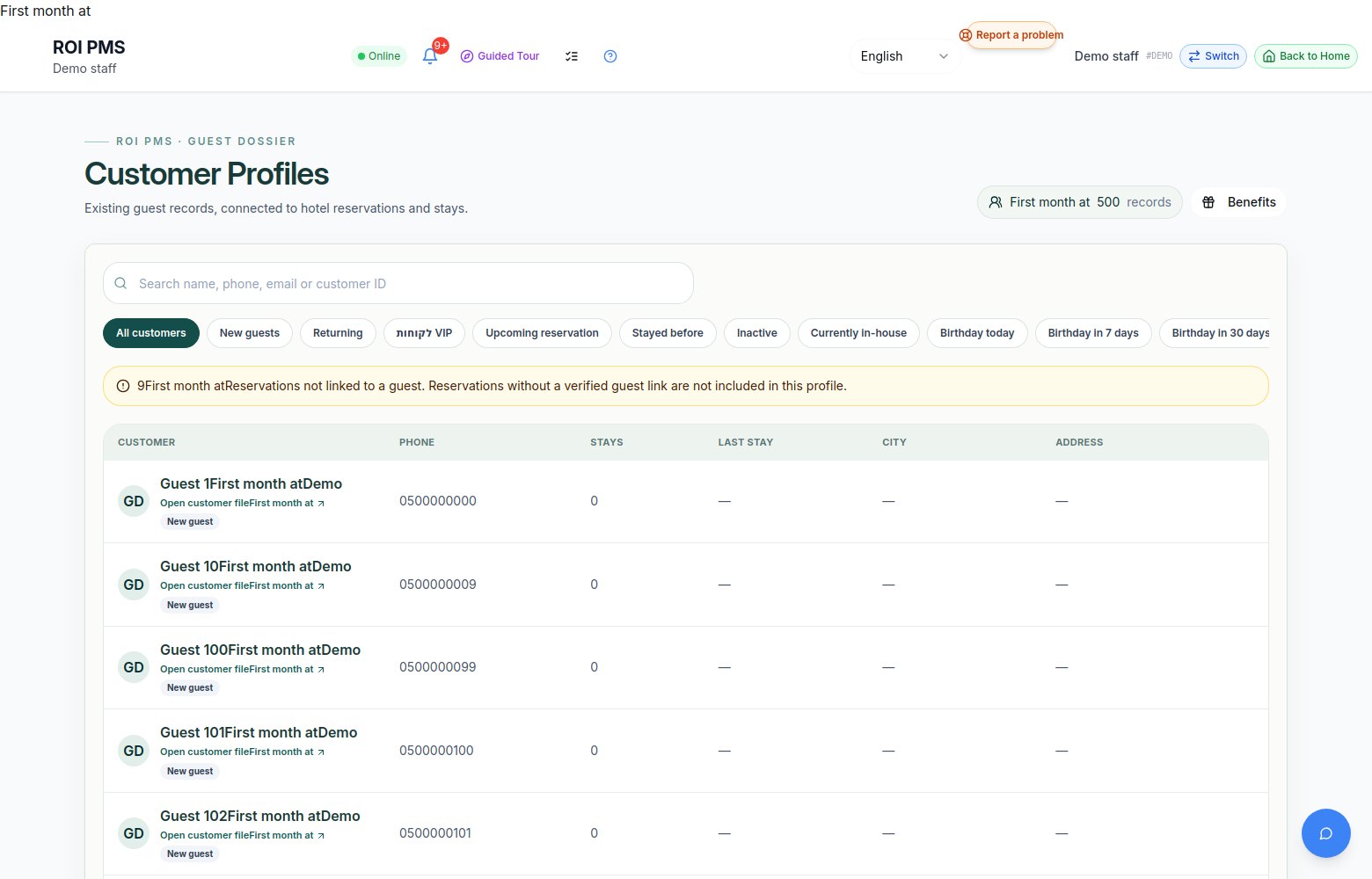
Task: Click the GD avatar for Guest 100
Action: [134, 667]
